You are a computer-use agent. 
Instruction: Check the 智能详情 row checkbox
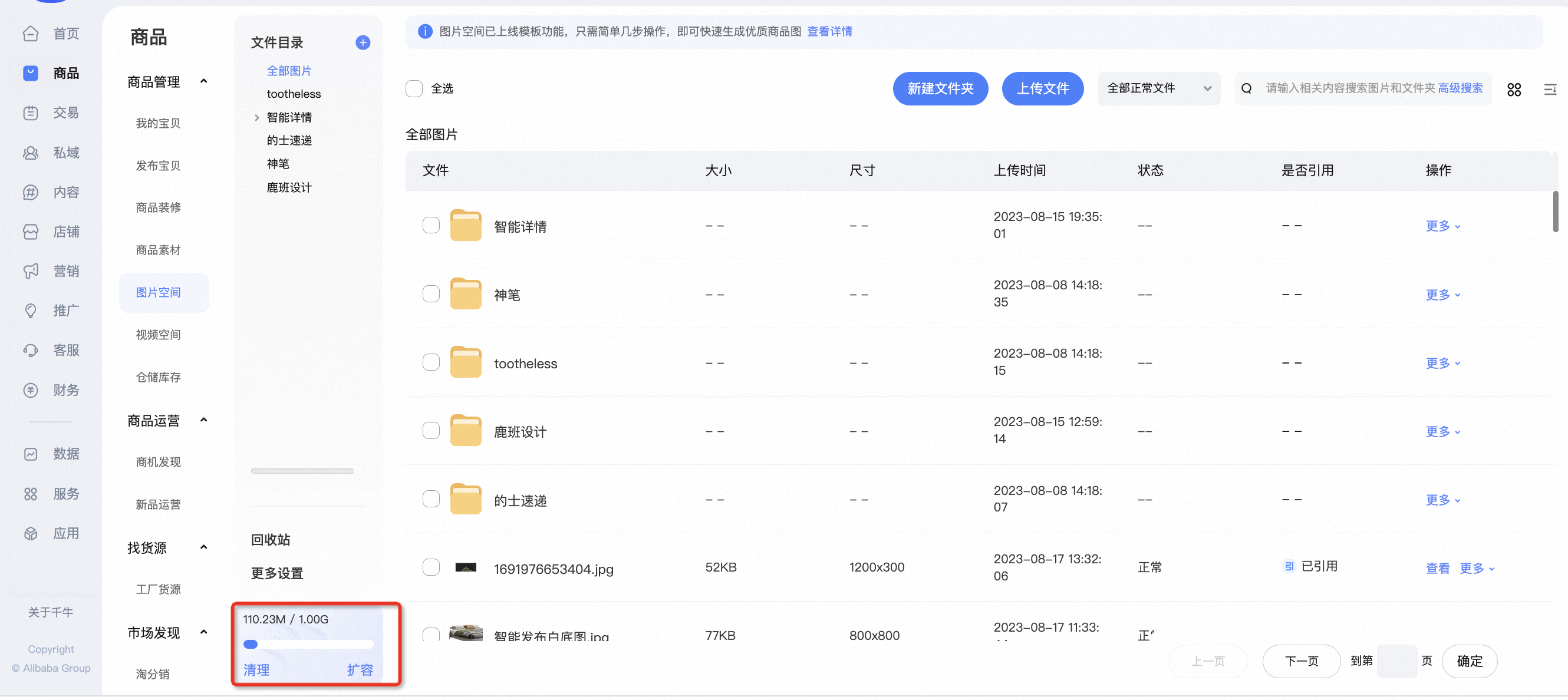pos(431,225)
